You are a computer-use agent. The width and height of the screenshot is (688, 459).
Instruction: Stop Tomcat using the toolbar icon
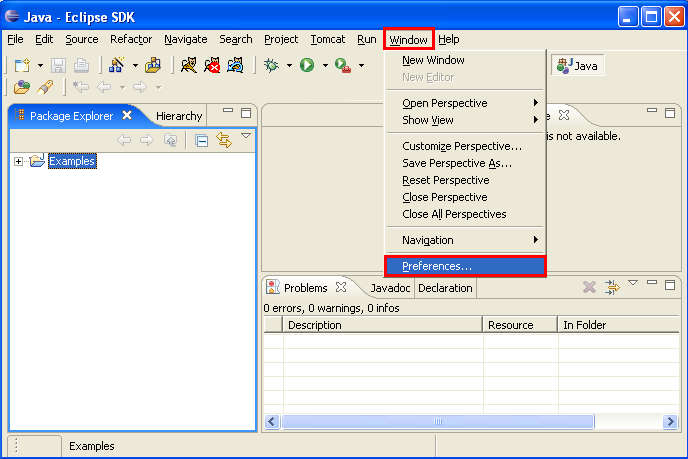(x=212, y=65)
